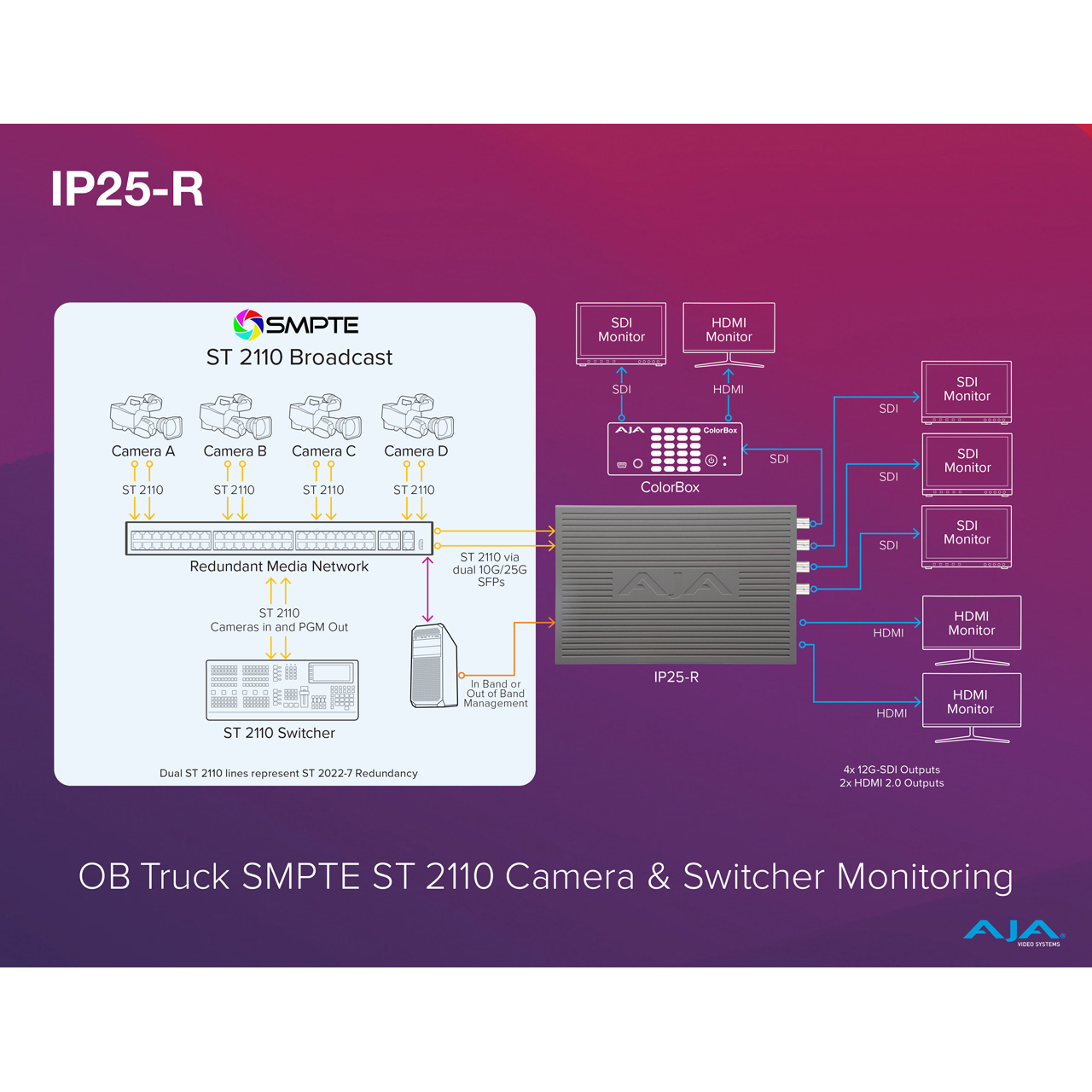The width and height of the screenshot is (1092, 1092).
Task: Select the Redundant Media Network switch
Action: pos(280,538)
